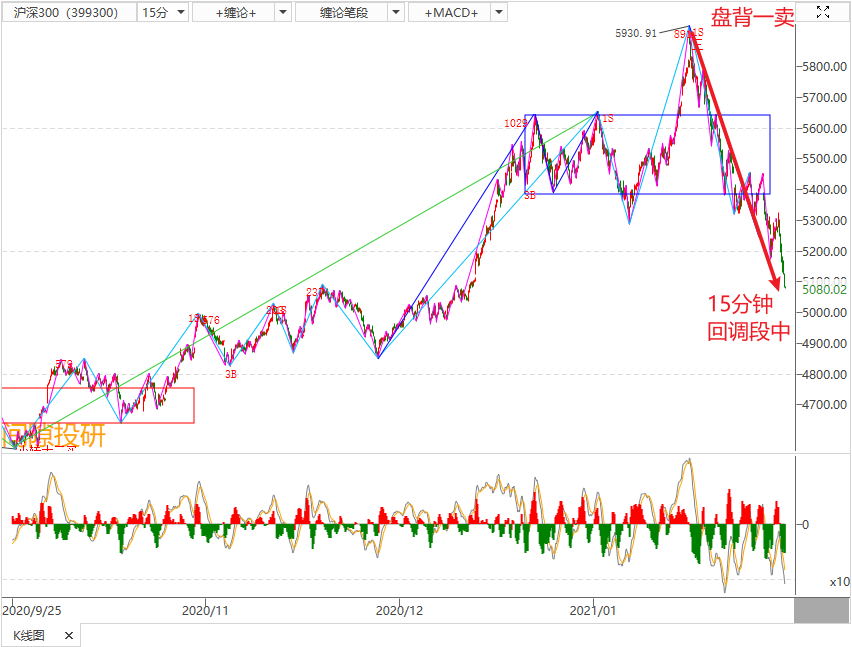Image resolution: width=852 pixels, height=647 pixels.
Task: Click the 5600.00 price axis label
Action: click(x=824, y=129)
